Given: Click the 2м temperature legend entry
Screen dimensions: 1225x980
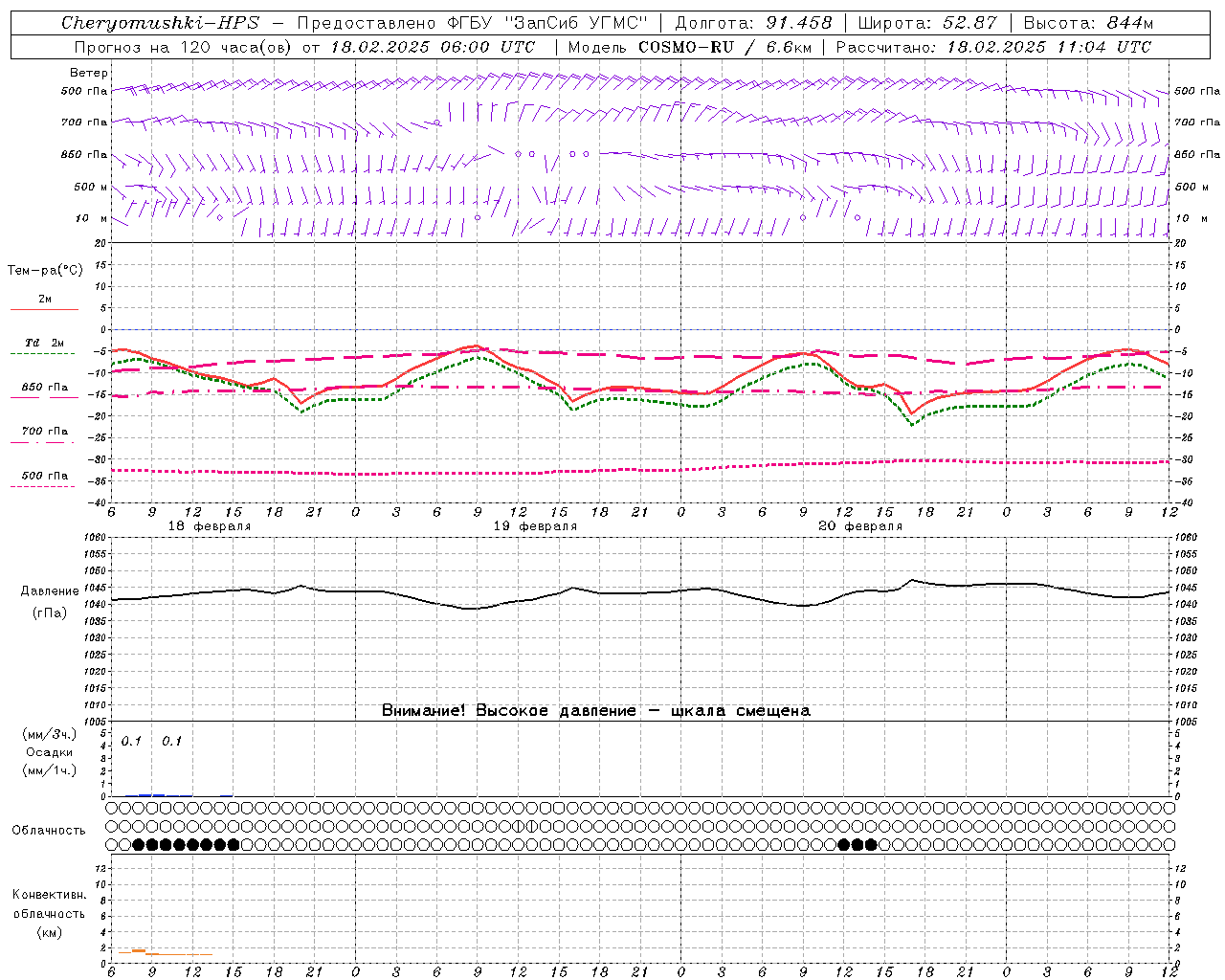Looking at the screenshot, I should (x=45, y=299).
